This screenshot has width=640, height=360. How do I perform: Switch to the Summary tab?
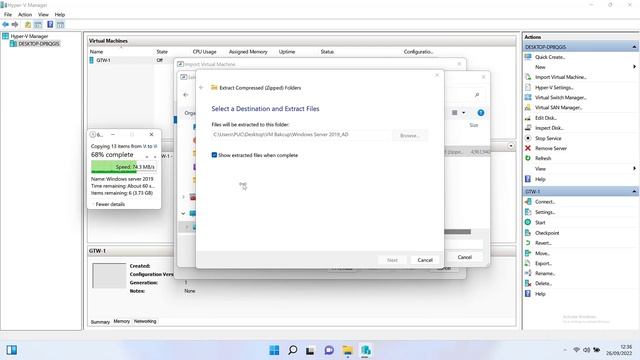point(100,322)
